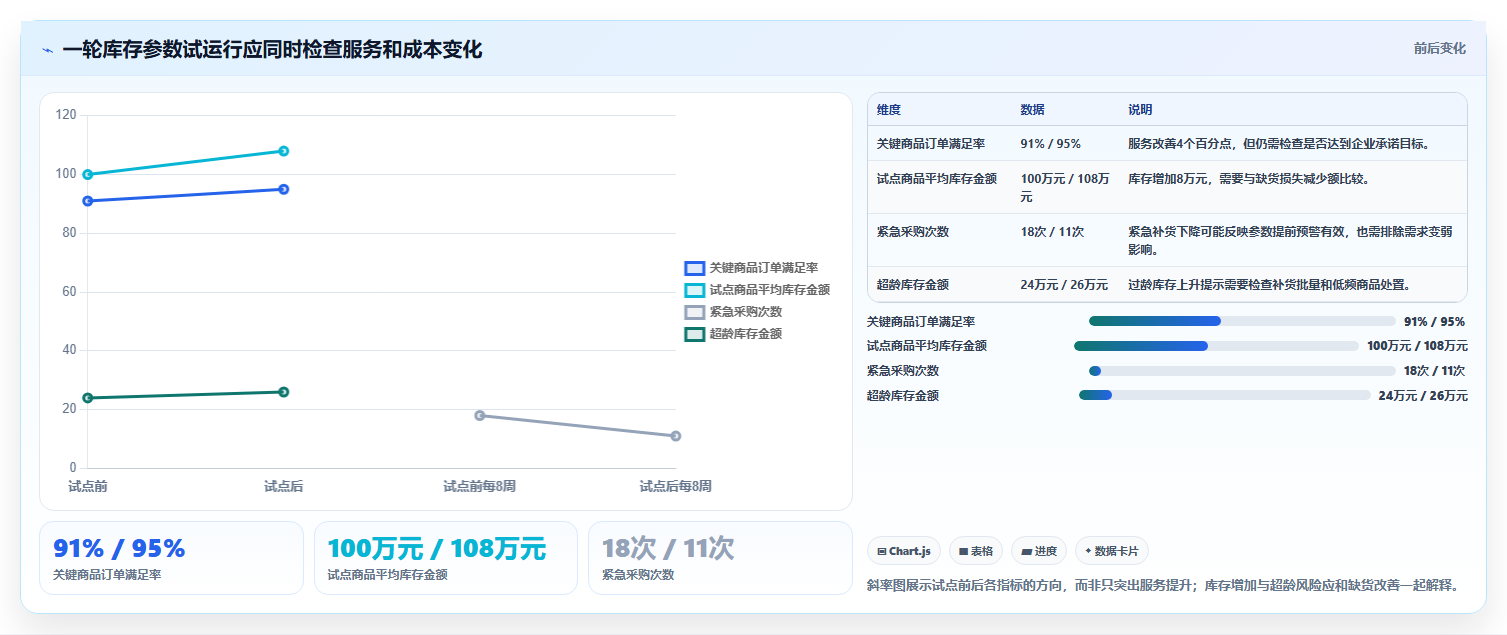Click the 紧急采购次数 progress bar
The image size is (1507, 635).
[1242, 371]
